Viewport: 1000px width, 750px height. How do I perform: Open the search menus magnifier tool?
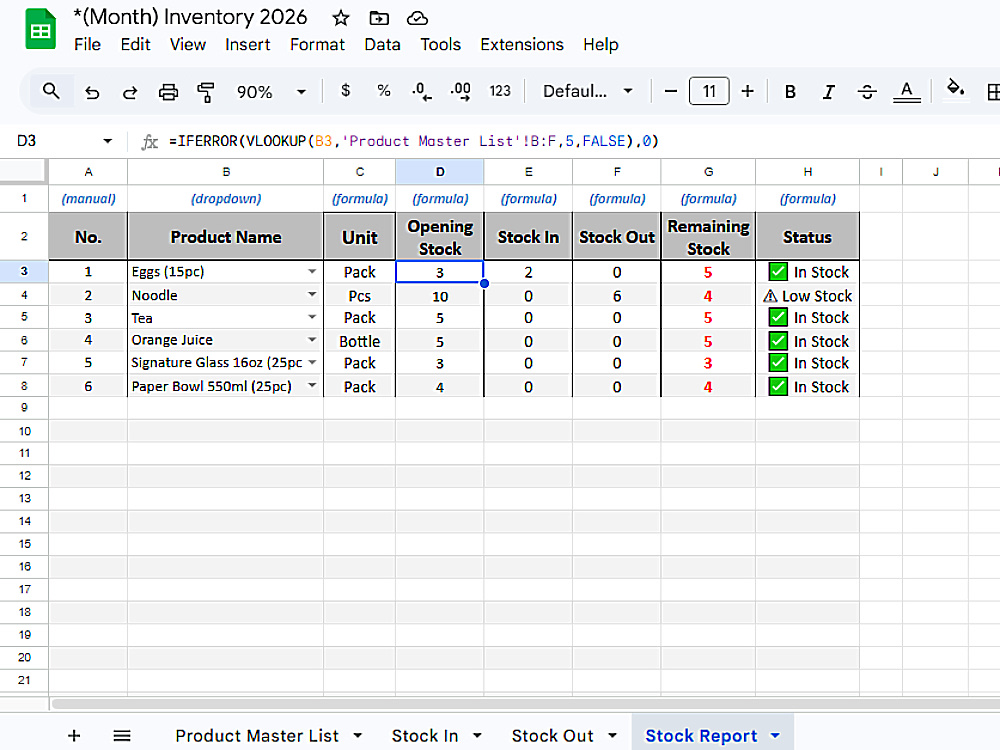[51, 91]
